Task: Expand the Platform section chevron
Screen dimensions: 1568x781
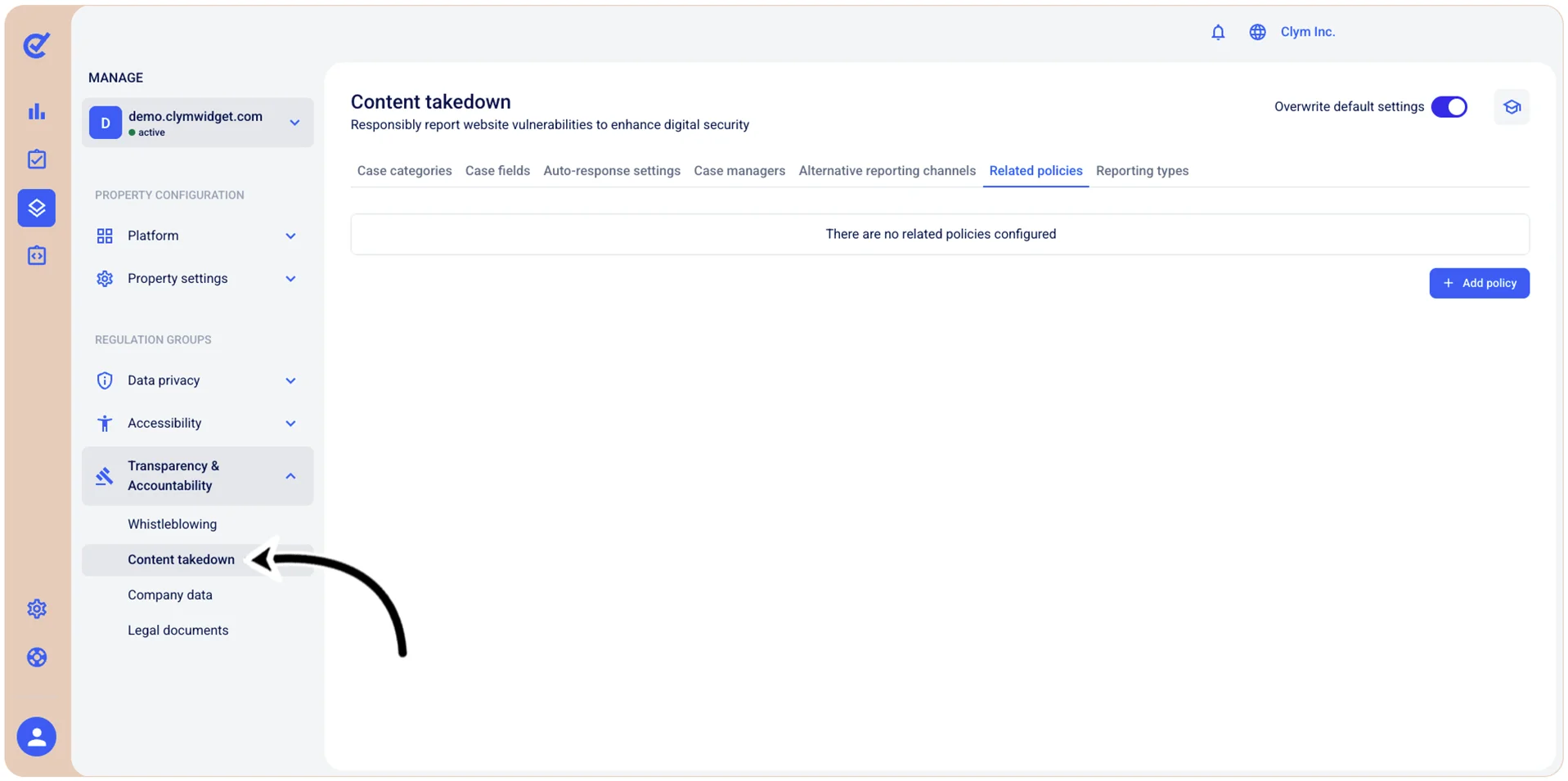Action: 290,236
